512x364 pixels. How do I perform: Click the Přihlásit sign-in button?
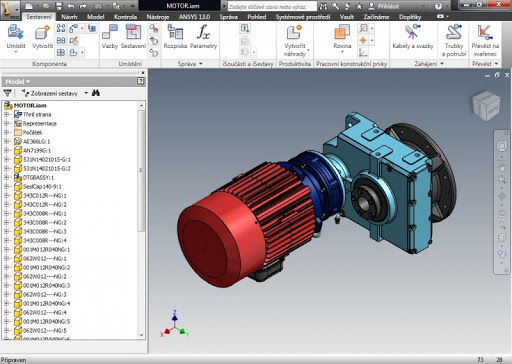(x=384, y=6)
